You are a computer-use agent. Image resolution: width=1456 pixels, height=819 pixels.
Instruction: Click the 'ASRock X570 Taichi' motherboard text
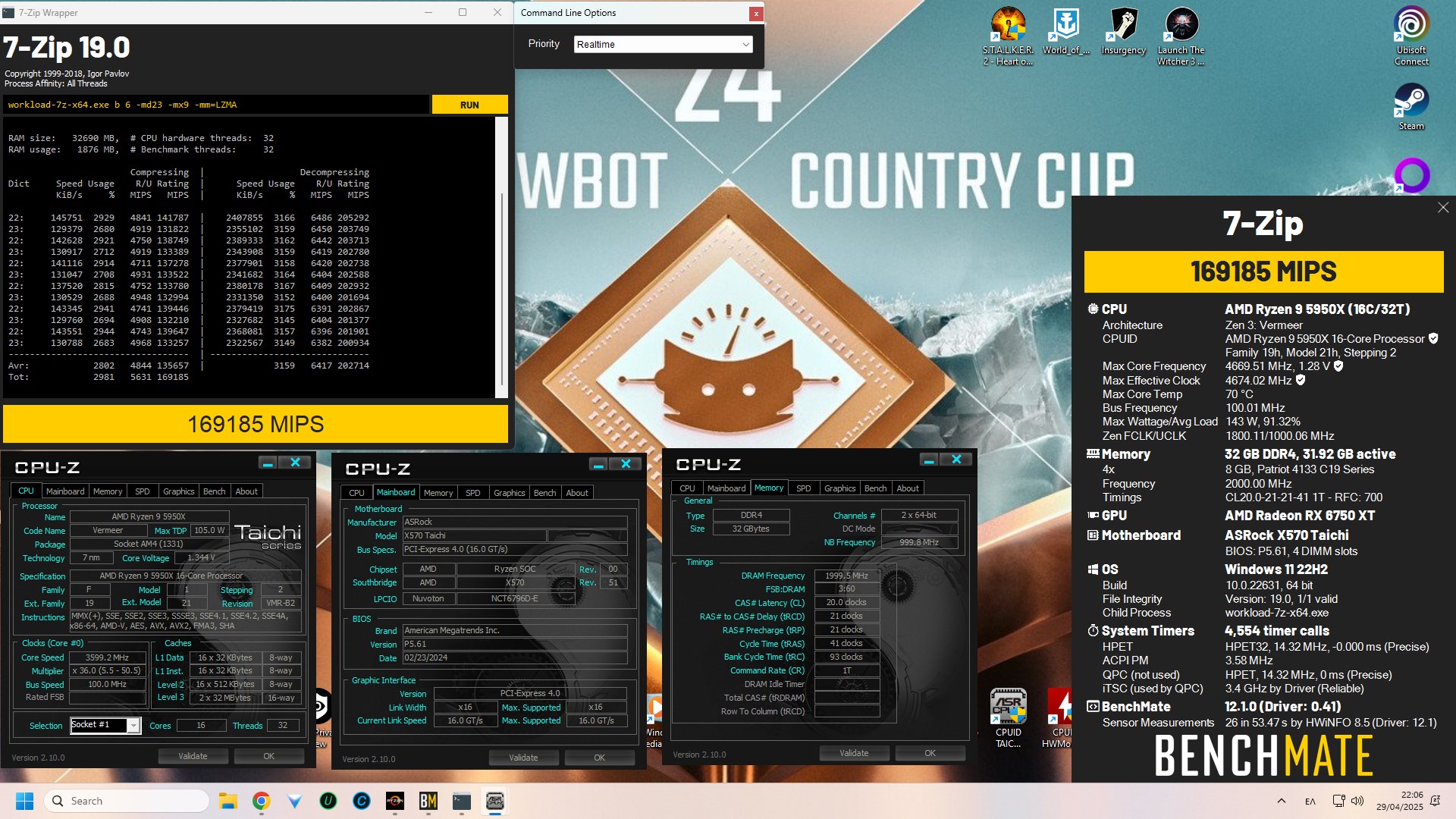click(x=1287, y=535)
